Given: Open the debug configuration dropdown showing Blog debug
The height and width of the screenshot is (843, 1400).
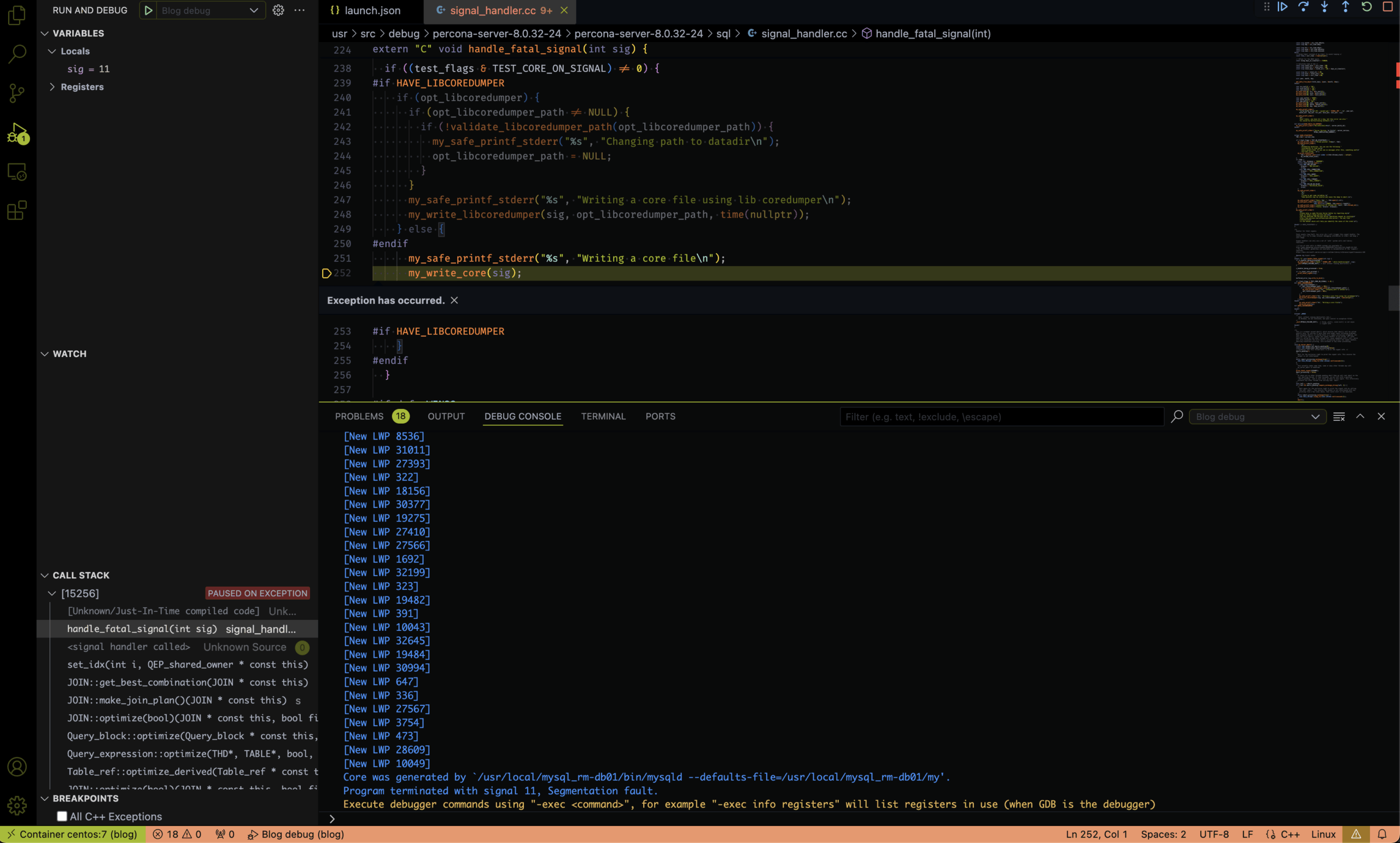Looking at the screenshot, I should (254, 10).
